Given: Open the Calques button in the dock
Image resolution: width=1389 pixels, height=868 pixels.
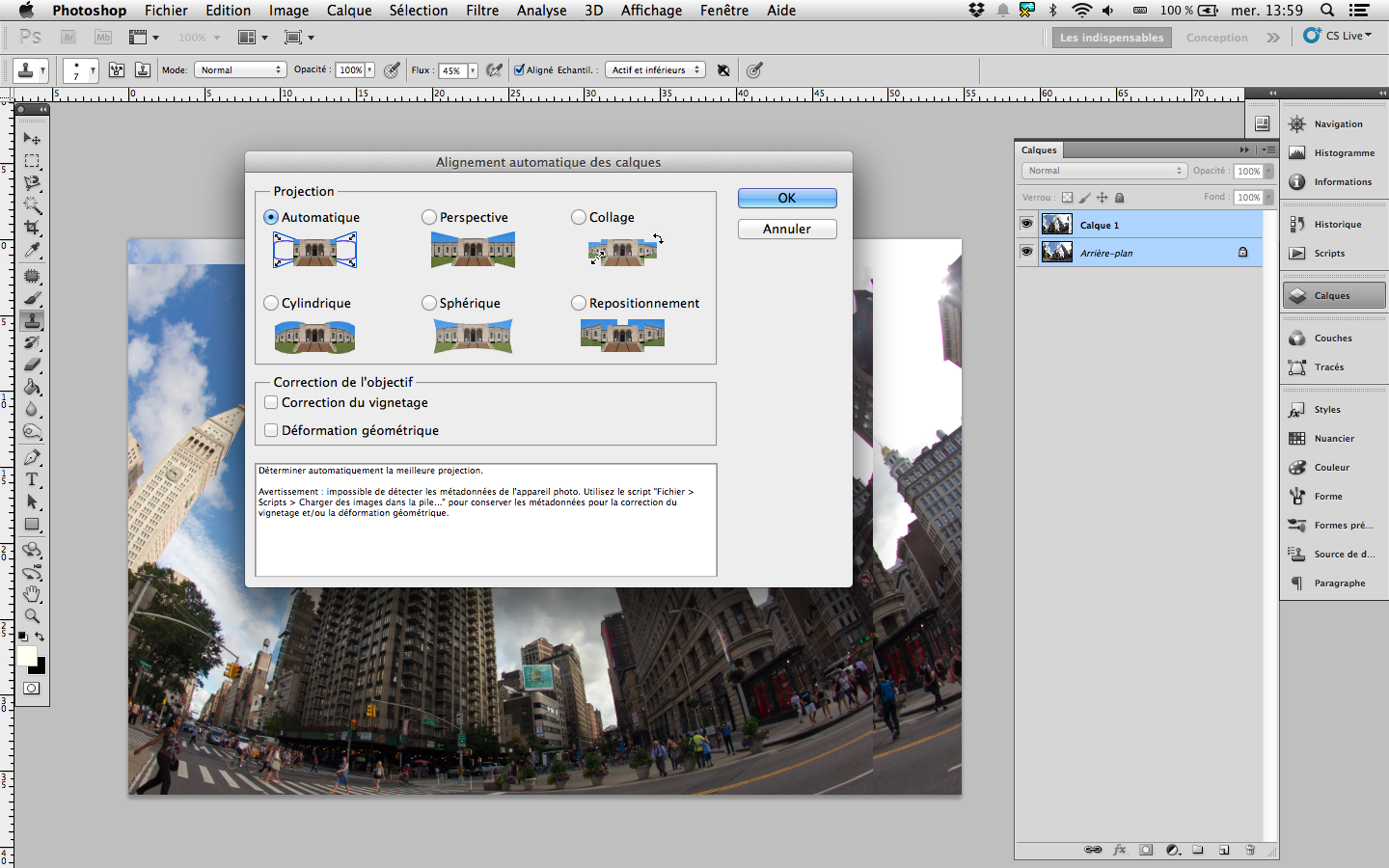Looking at the screenshot, I should click(x=1334, y=295).
